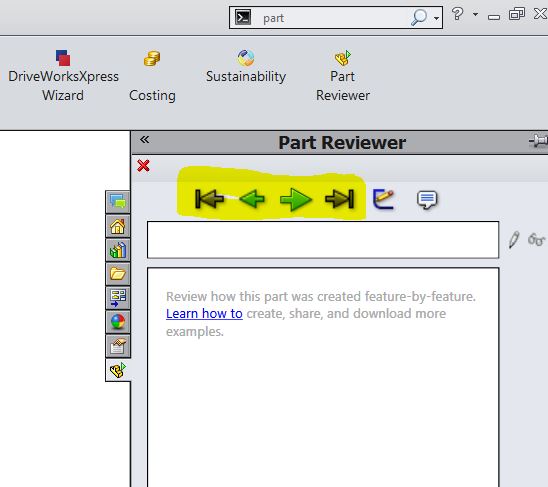The height and width of the screenshot is (487, 548).
Task: Start Part Reviewer from the ribbon
Action: click(343, 76)
